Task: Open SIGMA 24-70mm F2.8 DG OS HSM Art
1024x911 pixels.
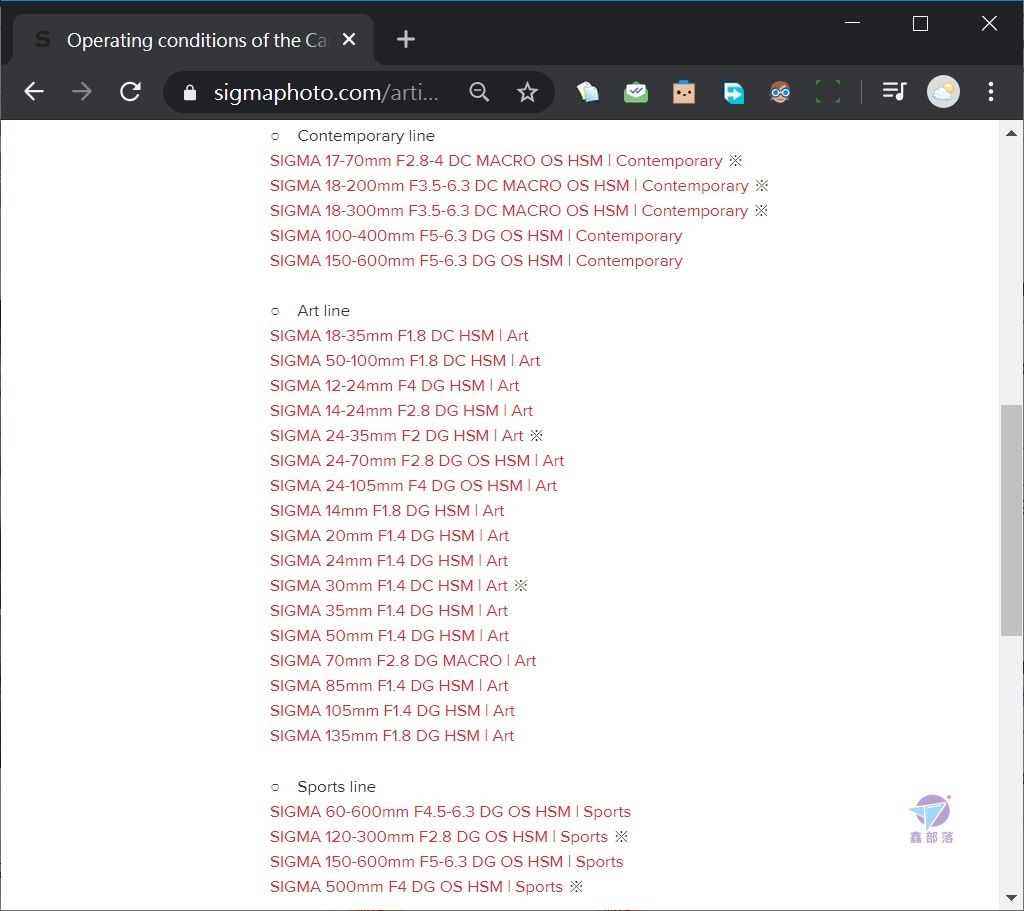Action: (x=417, y=460)
